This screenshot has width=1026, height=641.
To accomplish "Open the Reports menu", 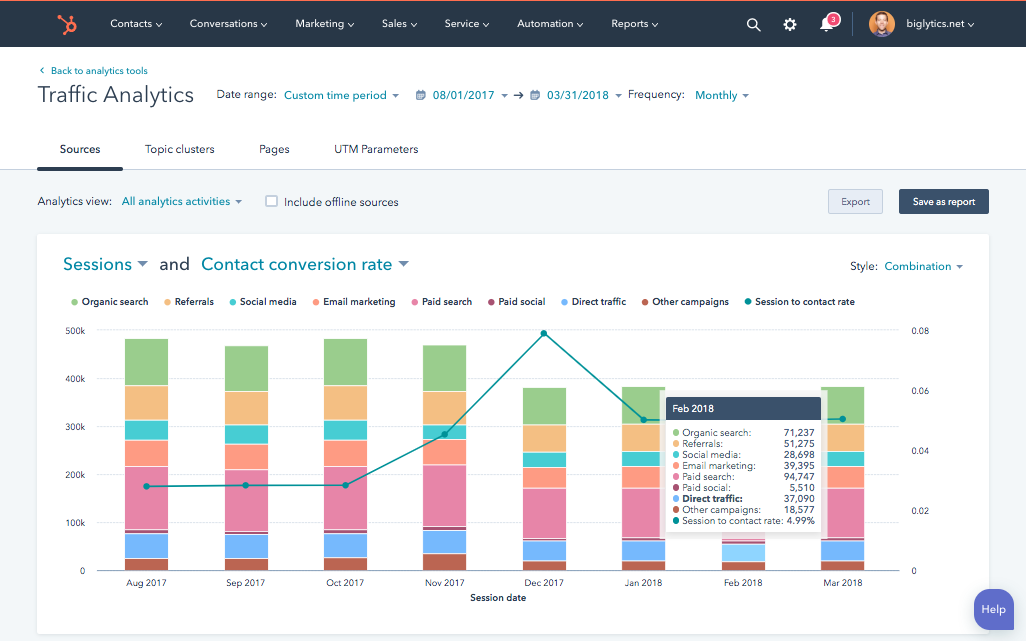I will click(x=634, y=23).
